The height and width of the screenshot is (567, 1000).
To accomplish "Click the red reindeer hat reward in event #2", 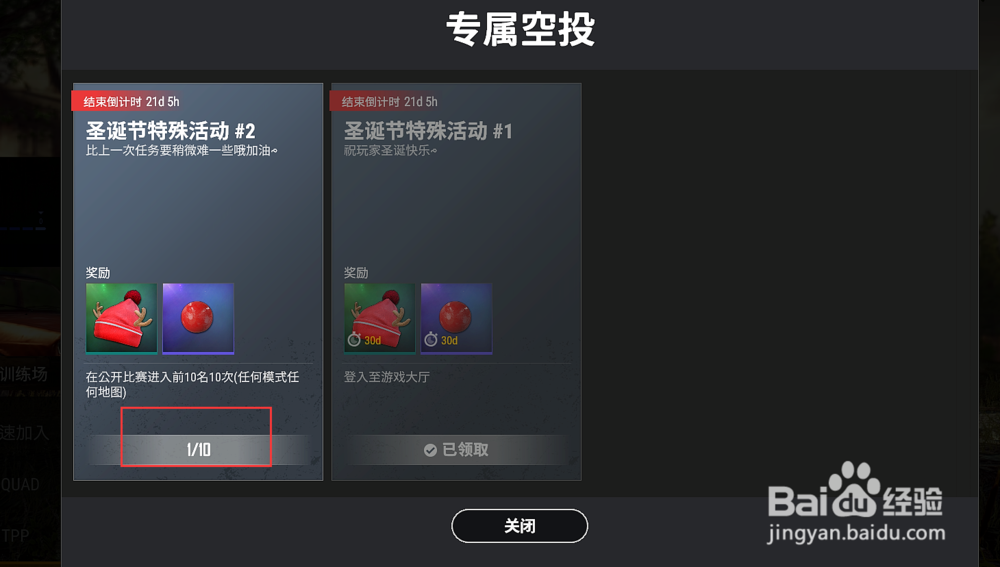I will pos(121,318).
